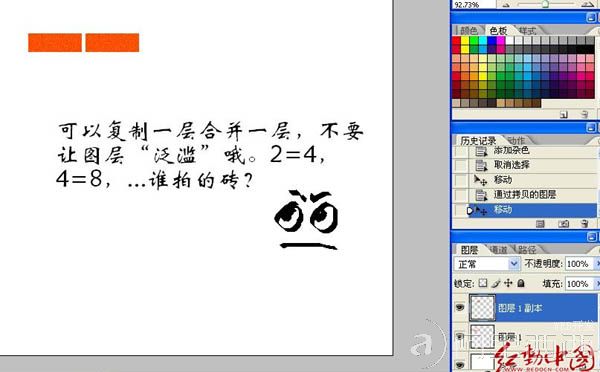
Task: Switch to the 颜色 (Color) tab
Action: coord(469,30)
